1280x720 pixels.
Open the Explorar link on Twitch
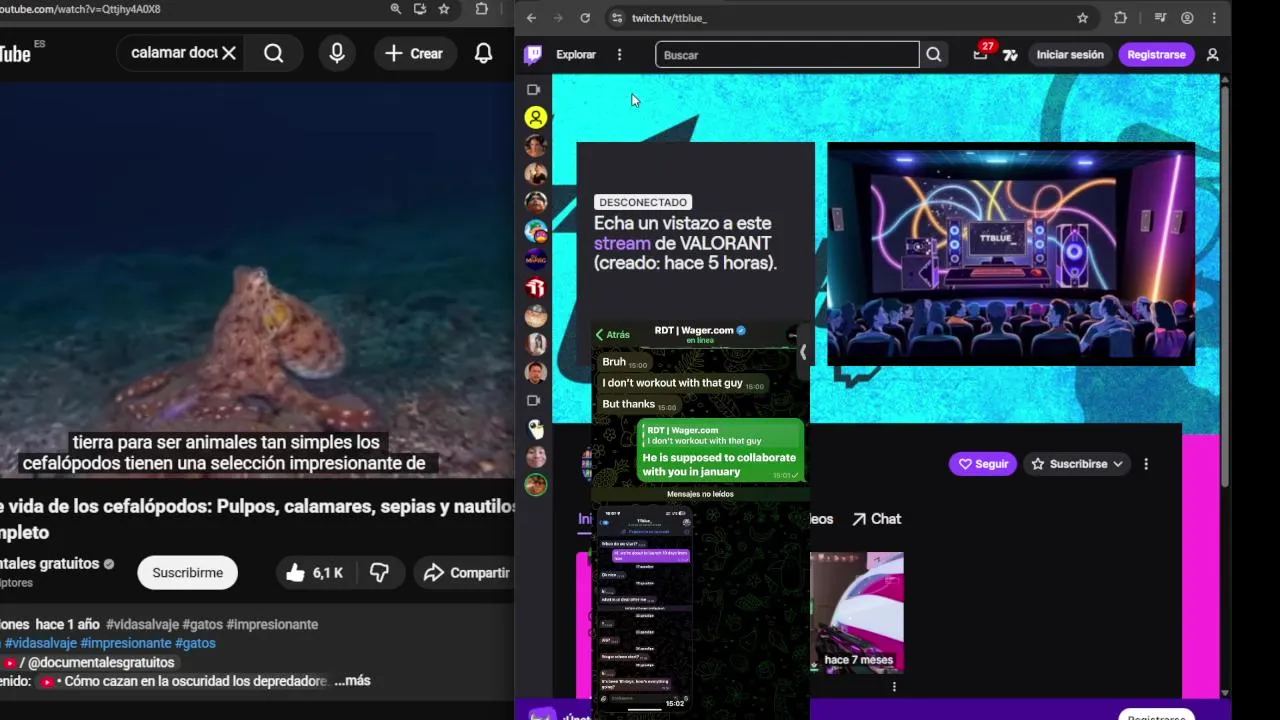click(x=576, y=55)
